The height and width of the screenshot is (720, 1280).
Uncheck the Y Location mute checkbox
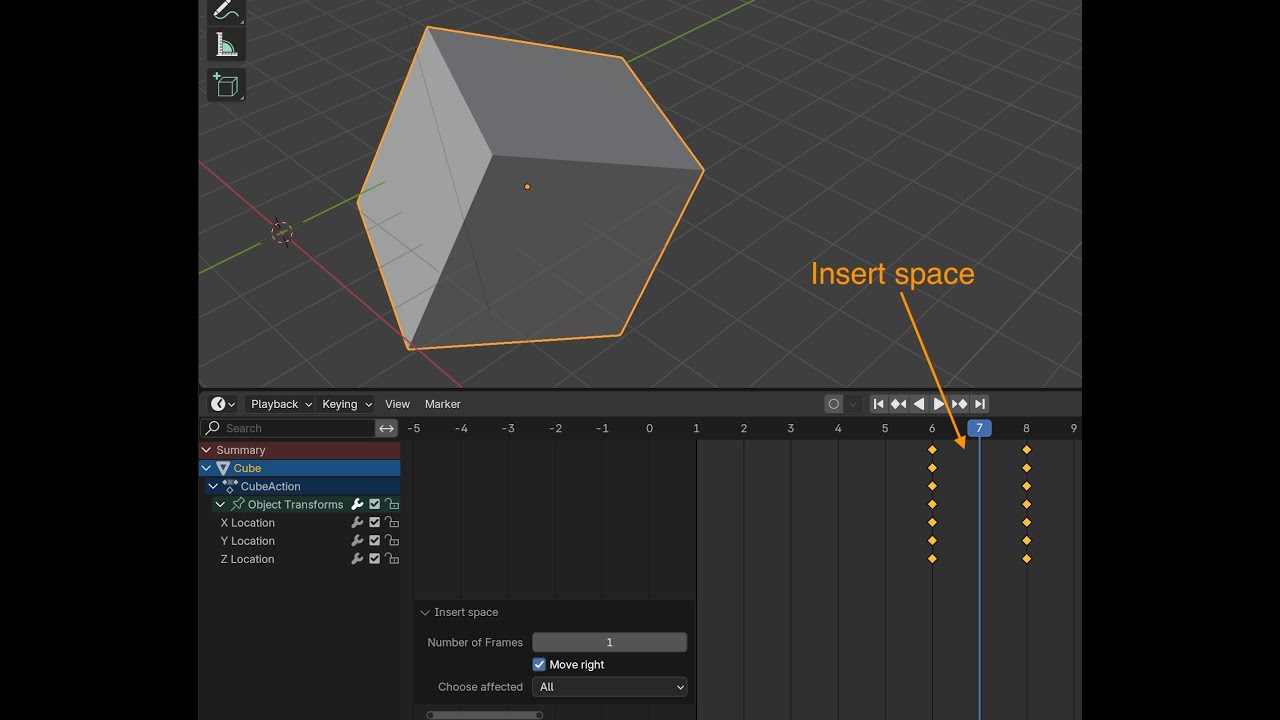coord(375,541)
